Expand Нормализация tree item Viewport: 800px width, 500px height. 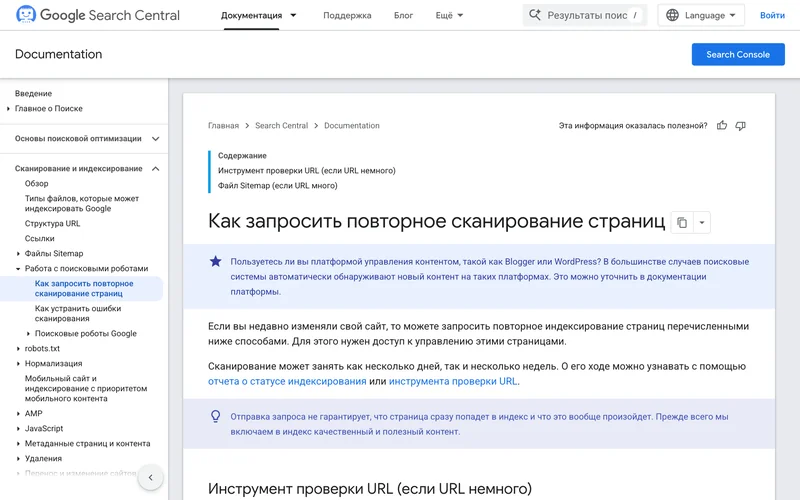pos(18,364)
